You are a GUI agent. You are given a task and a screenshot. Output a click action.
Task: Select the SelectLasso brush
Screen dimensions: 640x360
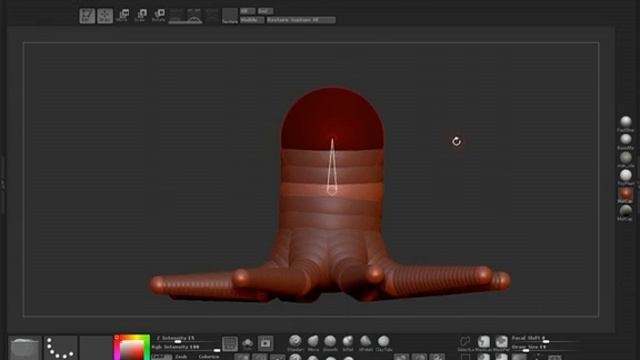coord(465,343)
